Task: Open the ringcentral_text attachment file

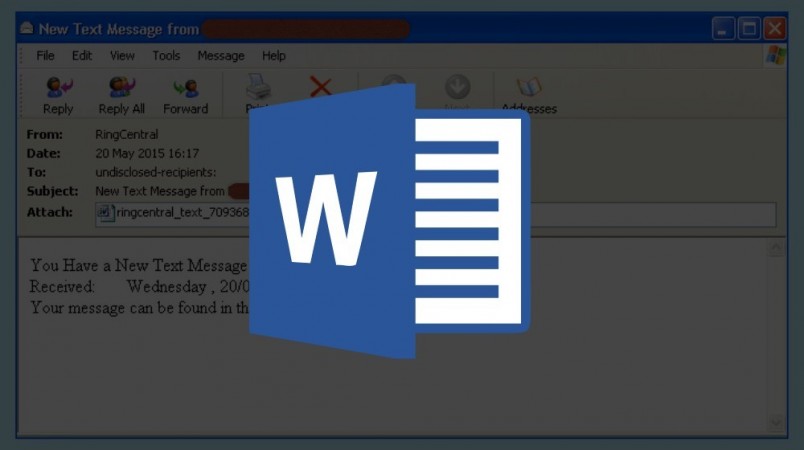Action: pos(180,212)
